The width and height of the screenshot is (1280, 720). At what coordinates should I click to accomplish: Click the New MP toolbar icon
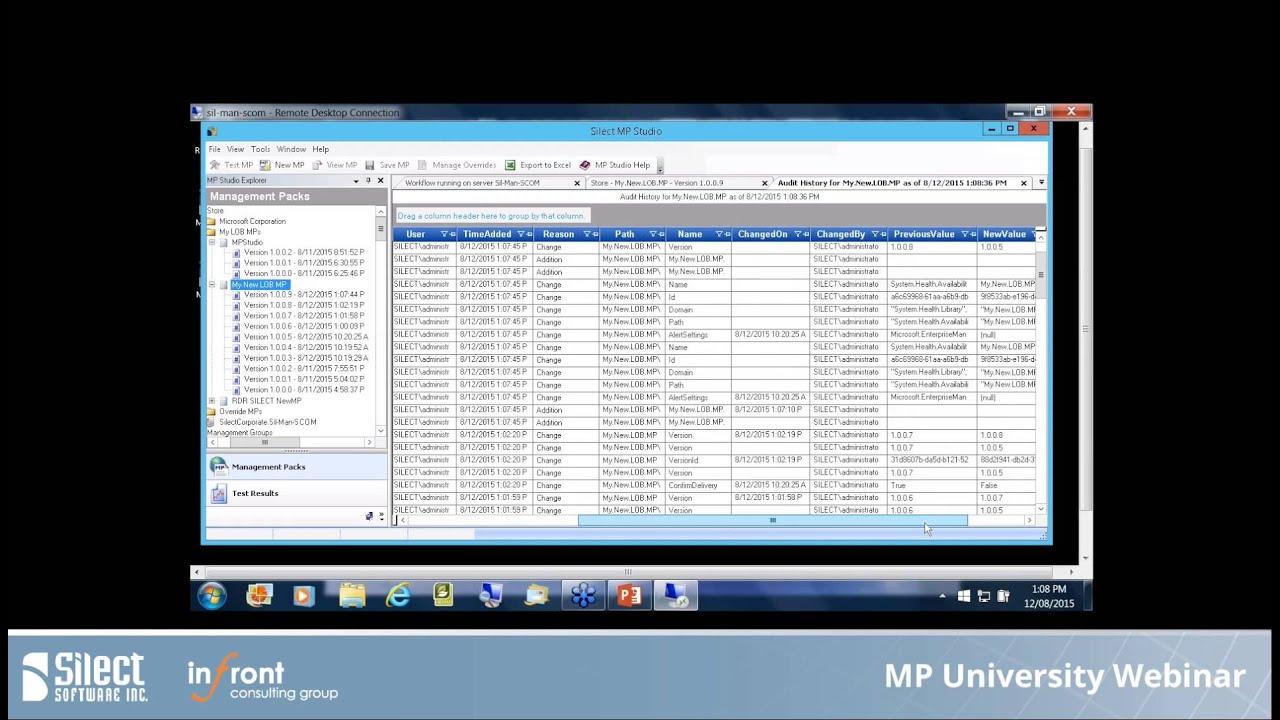click(x=265, y=165)
